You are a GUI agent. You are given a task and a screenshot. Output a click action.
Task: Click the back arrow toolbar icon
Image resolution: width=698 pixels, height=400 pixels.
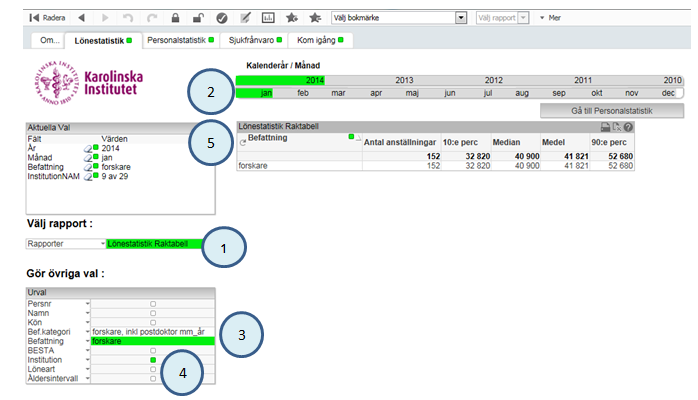point(81,18)
